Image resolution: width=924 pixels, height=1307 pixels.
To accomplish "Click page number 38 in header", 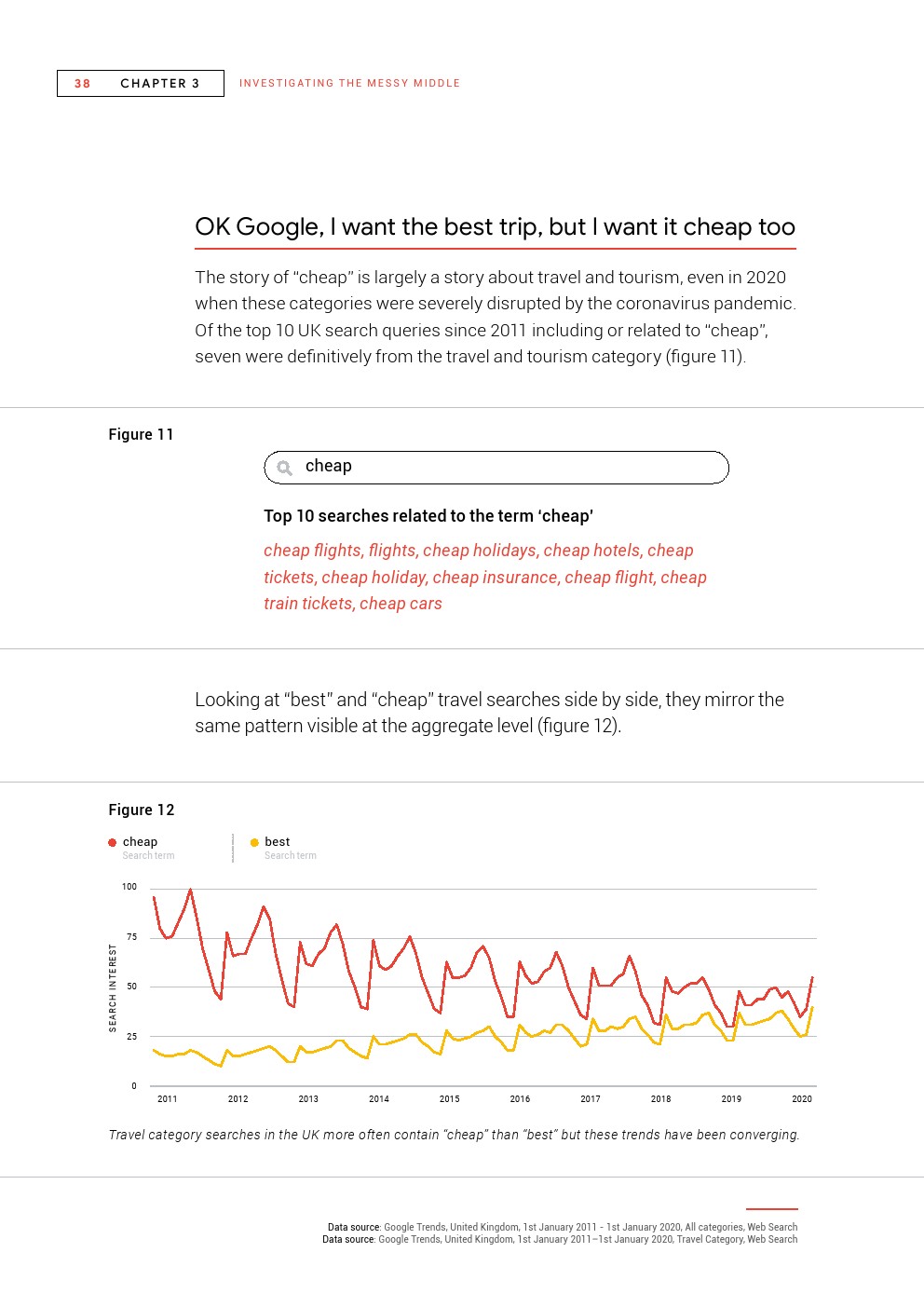I will (82, 84).
